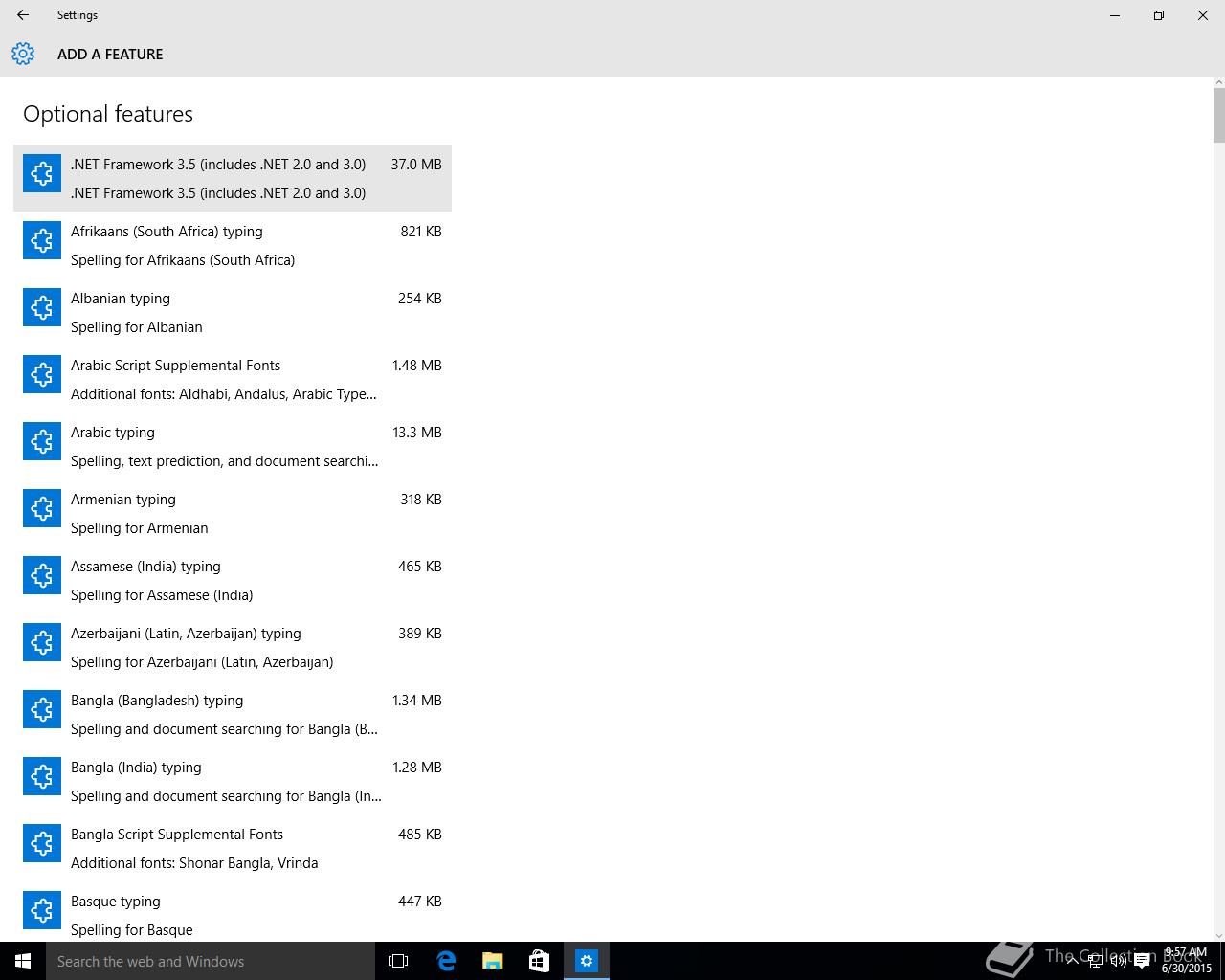Click the "37.0 MB" size value
The width and height of the screenshot is (1225, 980).
416,165
